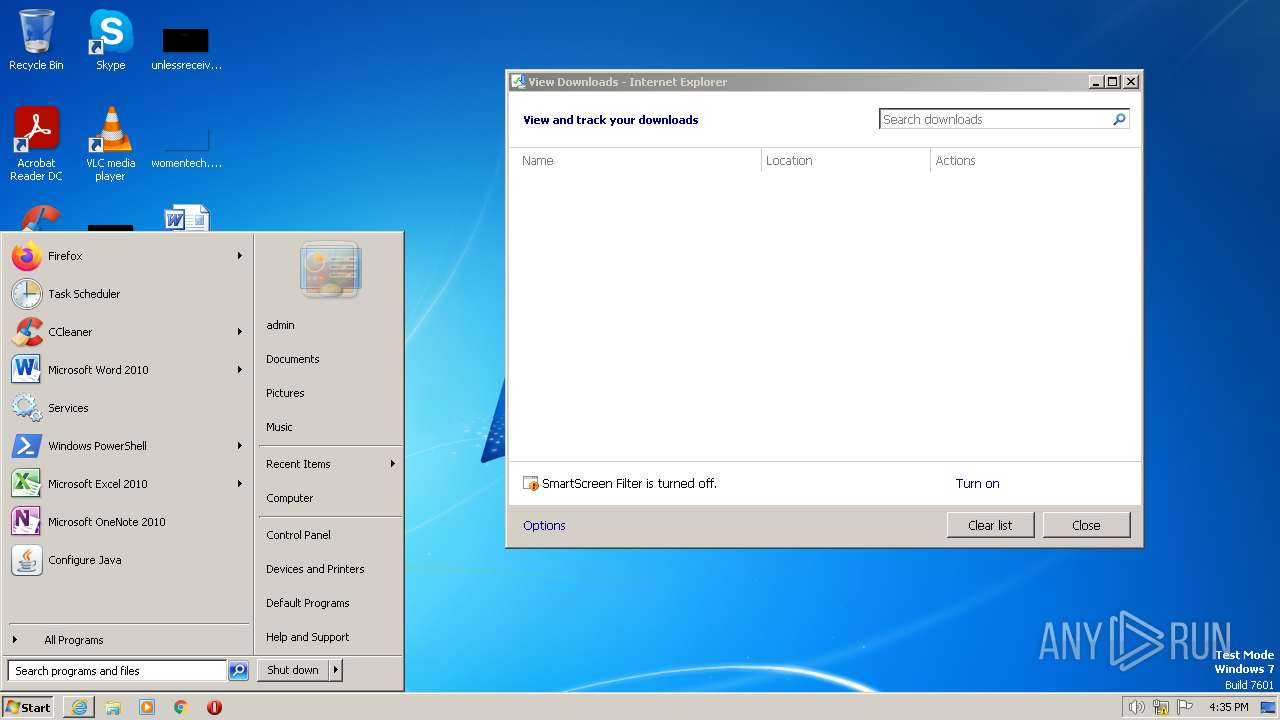Open CCleaner from the Start menu
This screenshot has height=720, width=1280.
point(128,332)
